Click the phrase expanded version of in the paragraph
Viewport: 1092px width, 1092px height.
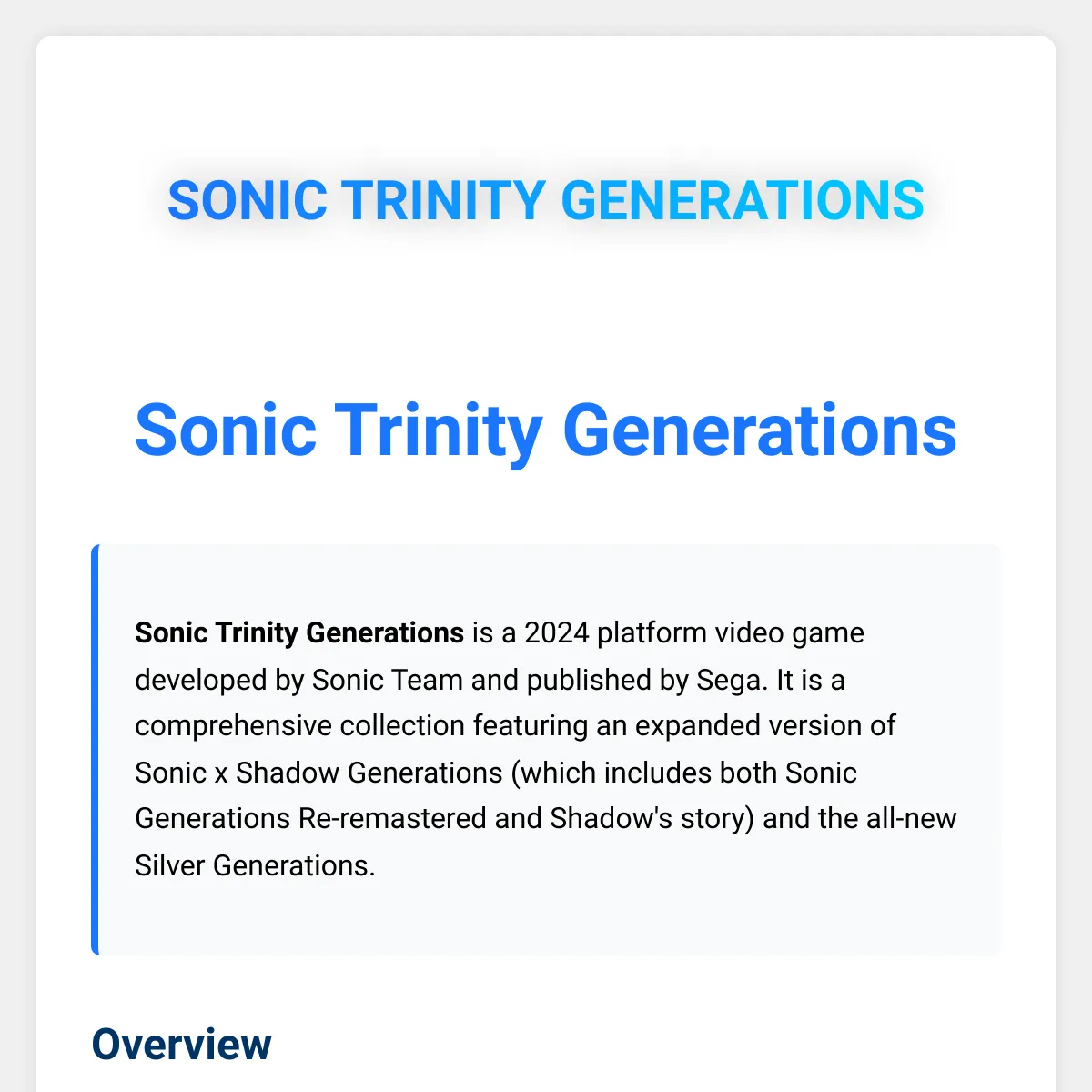pos(765,726)
